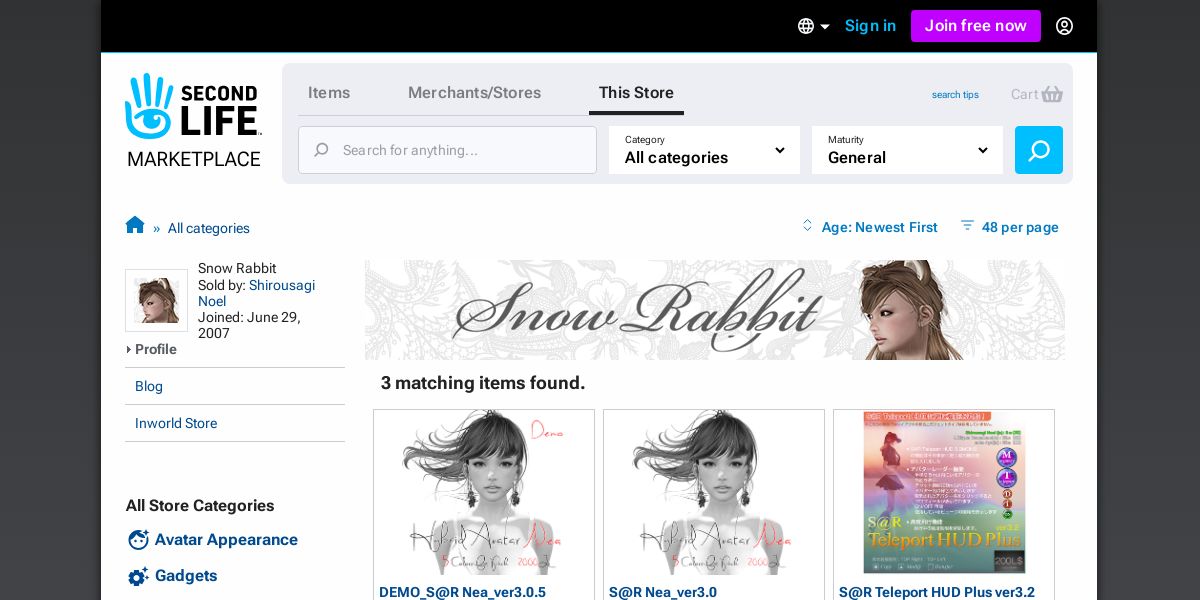The width and height of the screenshot is (1200, 600).
Task: Switch to the Items search tab
Action: [329, 92]
